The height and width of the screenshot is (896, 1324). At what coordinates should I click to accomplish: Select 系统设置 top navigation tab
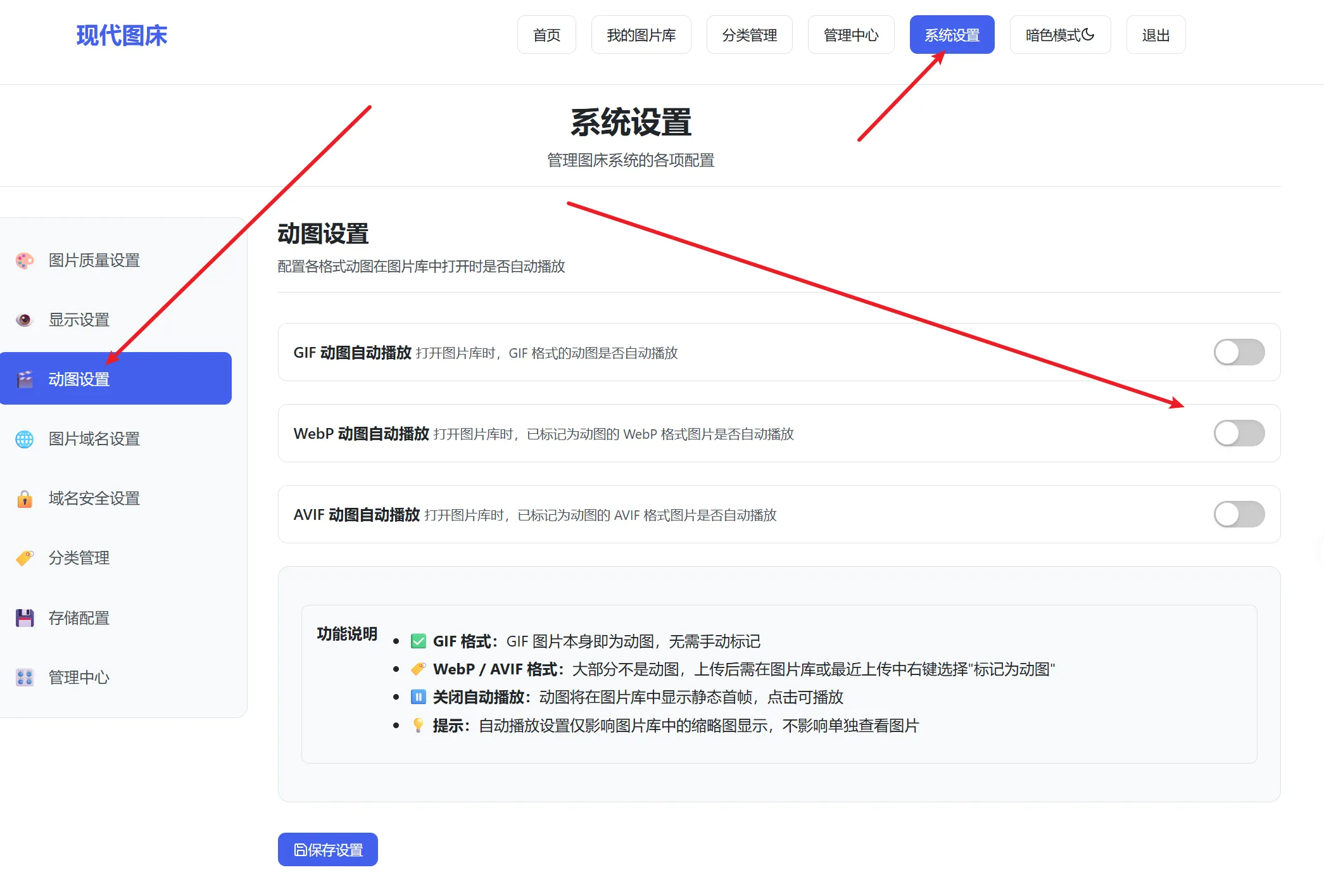952,35
